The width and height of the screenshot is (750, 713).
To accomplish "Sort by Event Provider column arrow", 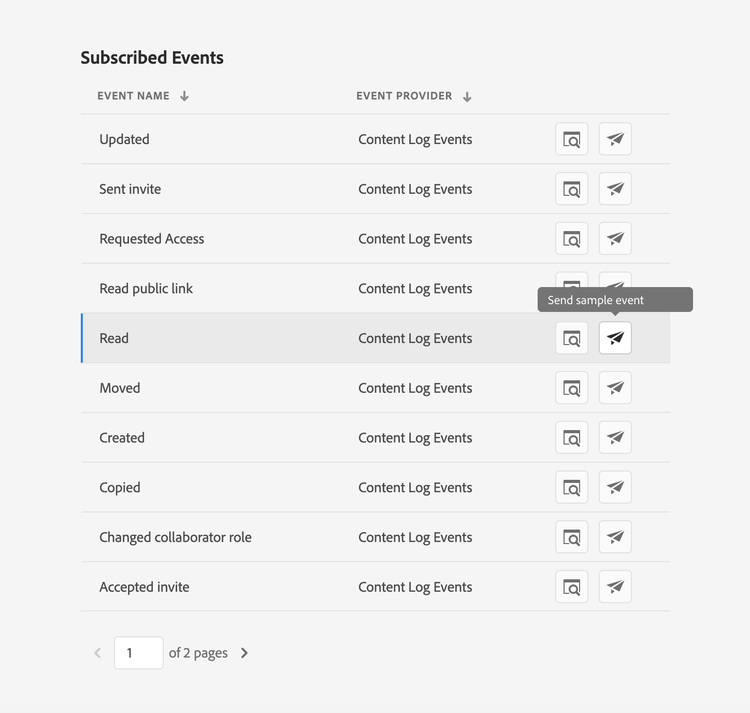I will pos(467,97).
